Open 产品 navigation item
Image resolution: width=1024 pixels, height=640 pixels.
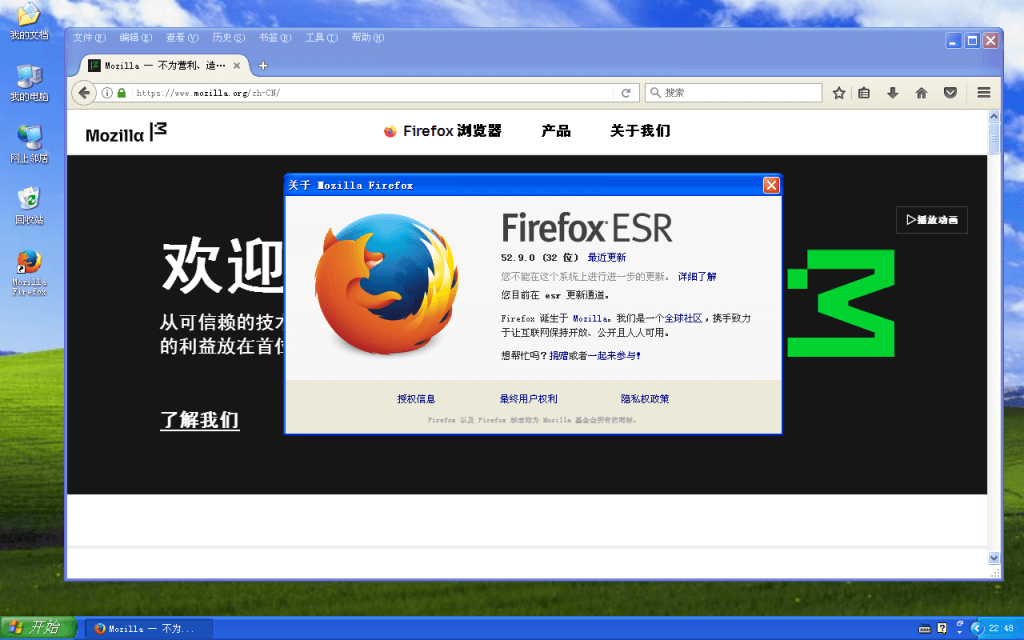pos(556,131)
